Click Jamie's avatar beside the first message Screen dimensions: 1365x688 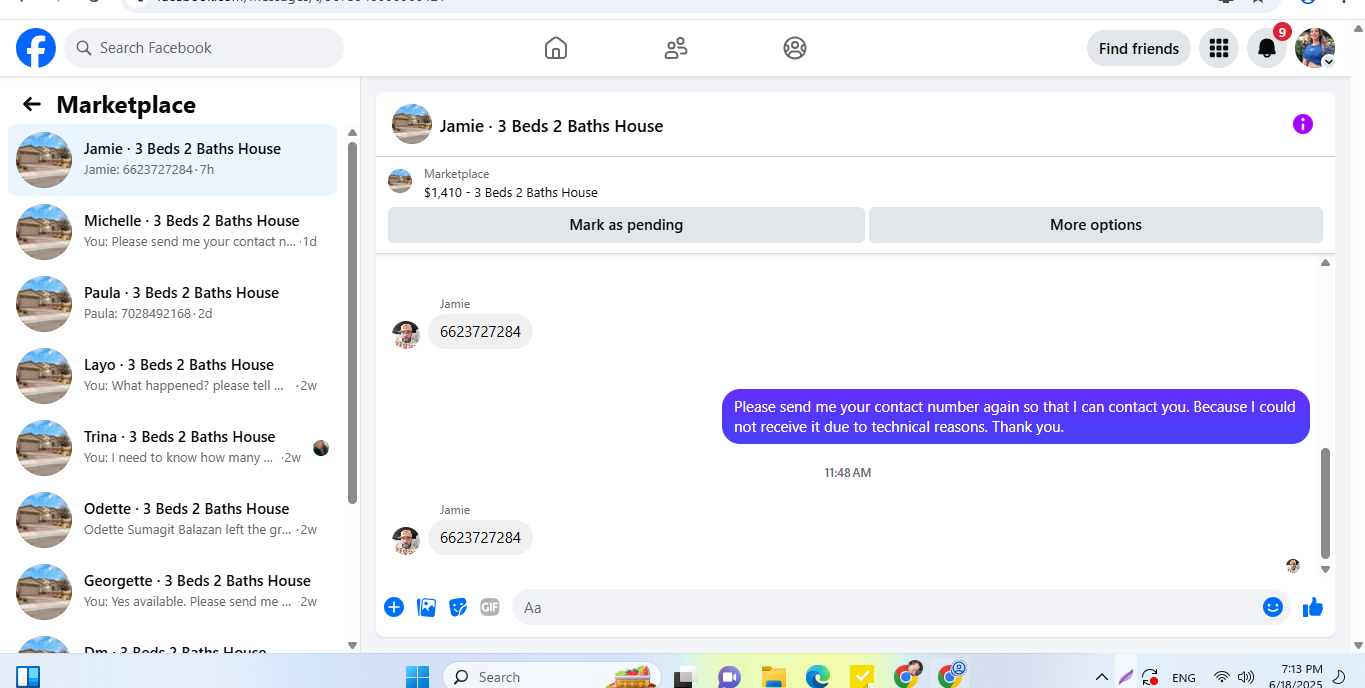406,334
